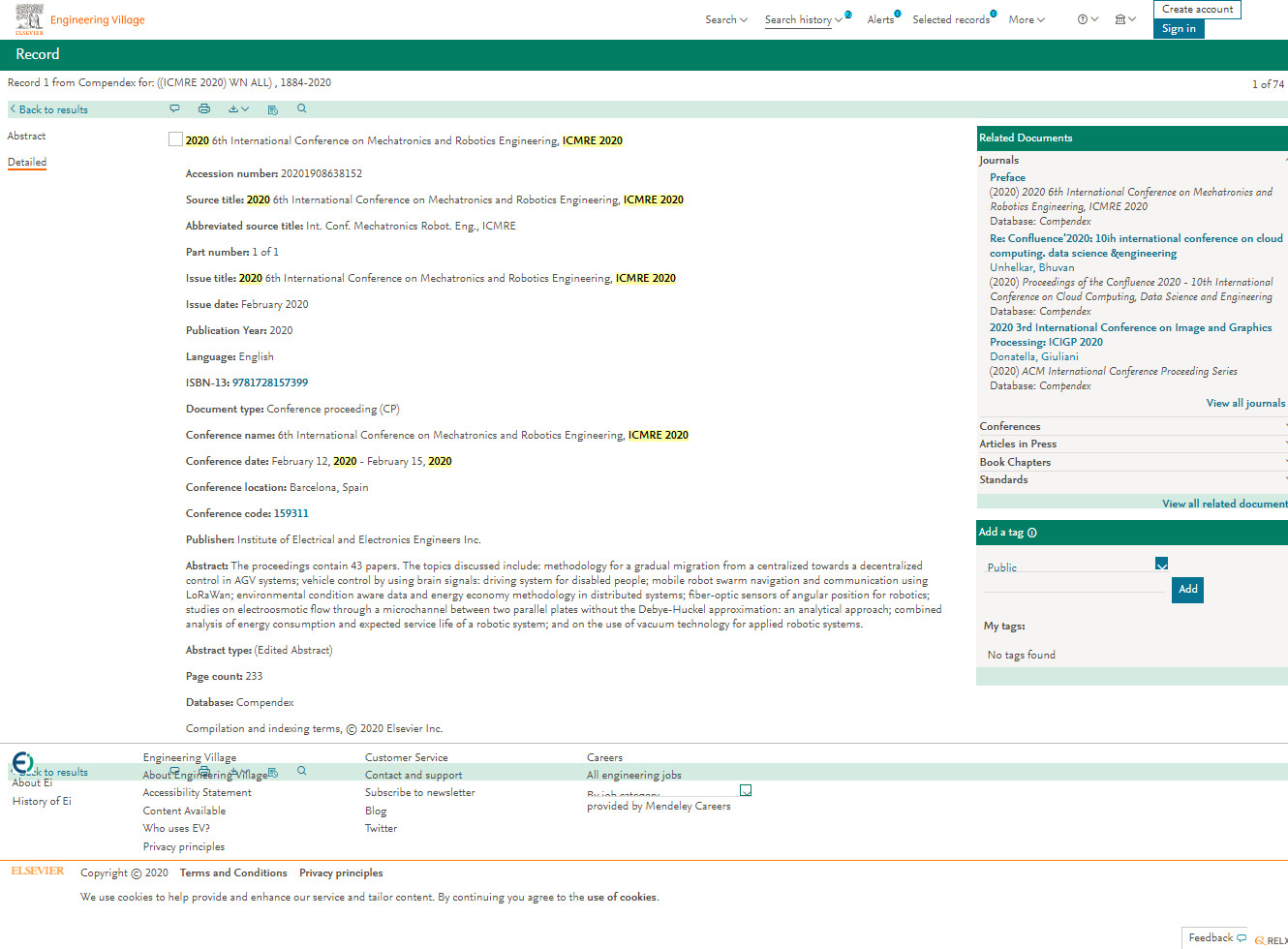Open the help question mark menu
Viewport: 1288px width, 949px height.
point(1088,19)
